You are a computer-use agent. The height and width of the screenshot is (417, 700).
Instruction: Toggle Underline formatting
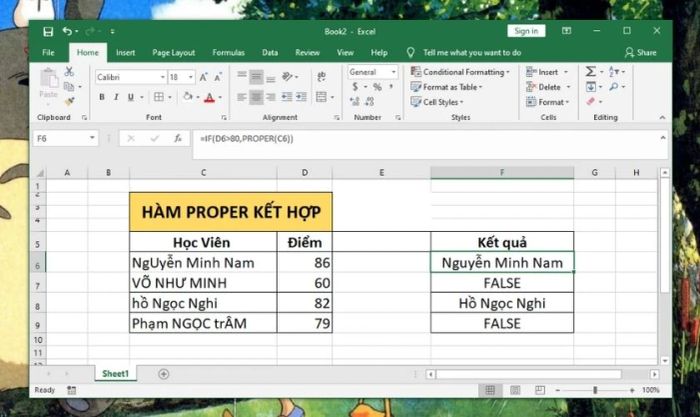(130, 97)
